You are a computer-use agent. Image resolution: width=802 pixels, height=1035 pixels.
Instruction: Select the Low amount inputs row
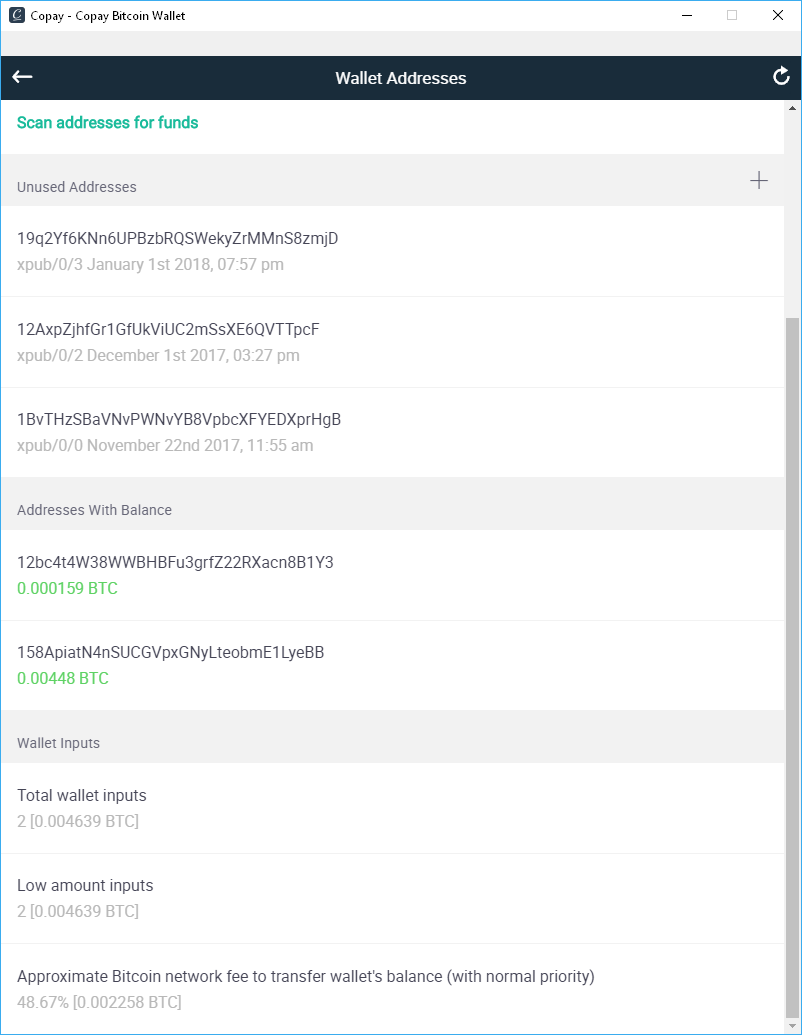85,885
